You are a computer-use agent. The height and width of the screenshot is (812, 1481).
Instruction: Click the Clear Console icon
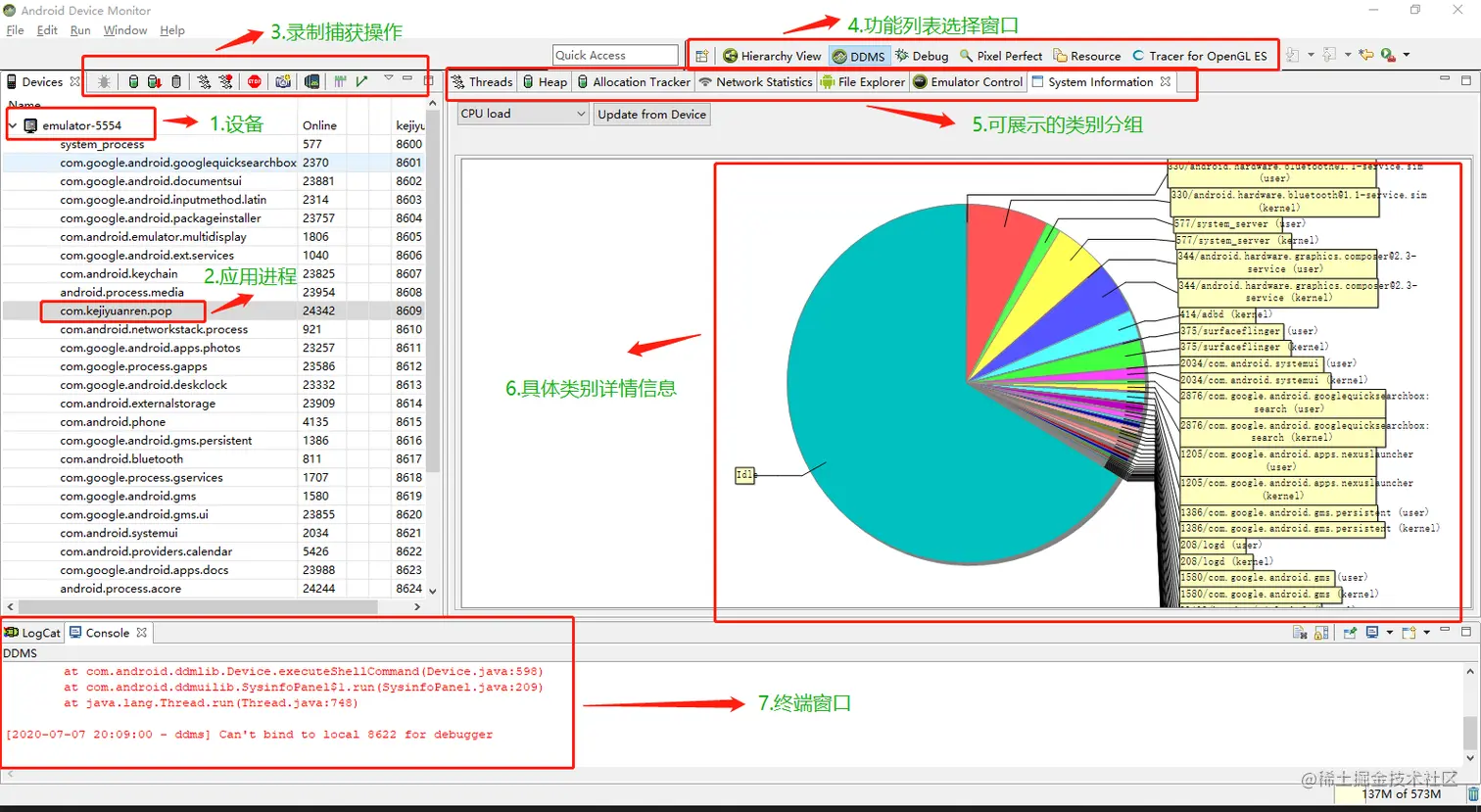coord(1300,633)
